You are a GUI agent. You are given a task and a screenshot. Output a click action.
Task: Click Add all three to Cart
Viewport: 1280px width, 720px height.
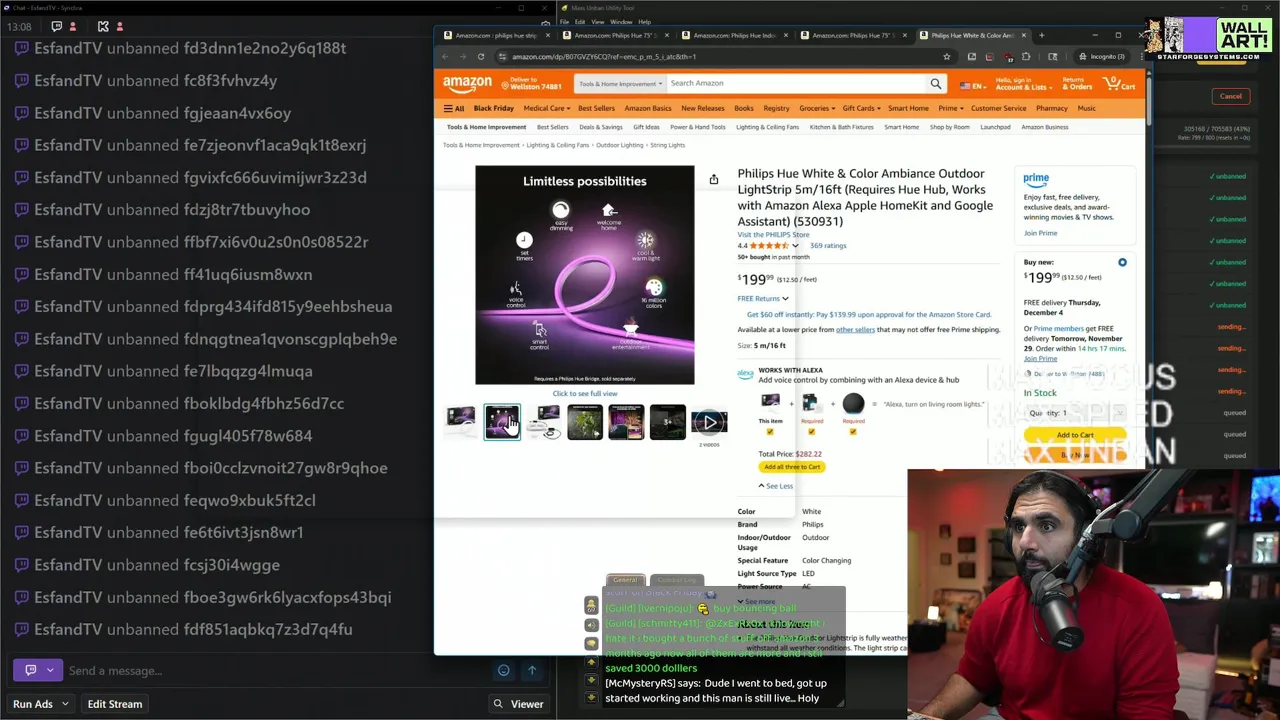(792, 467)
